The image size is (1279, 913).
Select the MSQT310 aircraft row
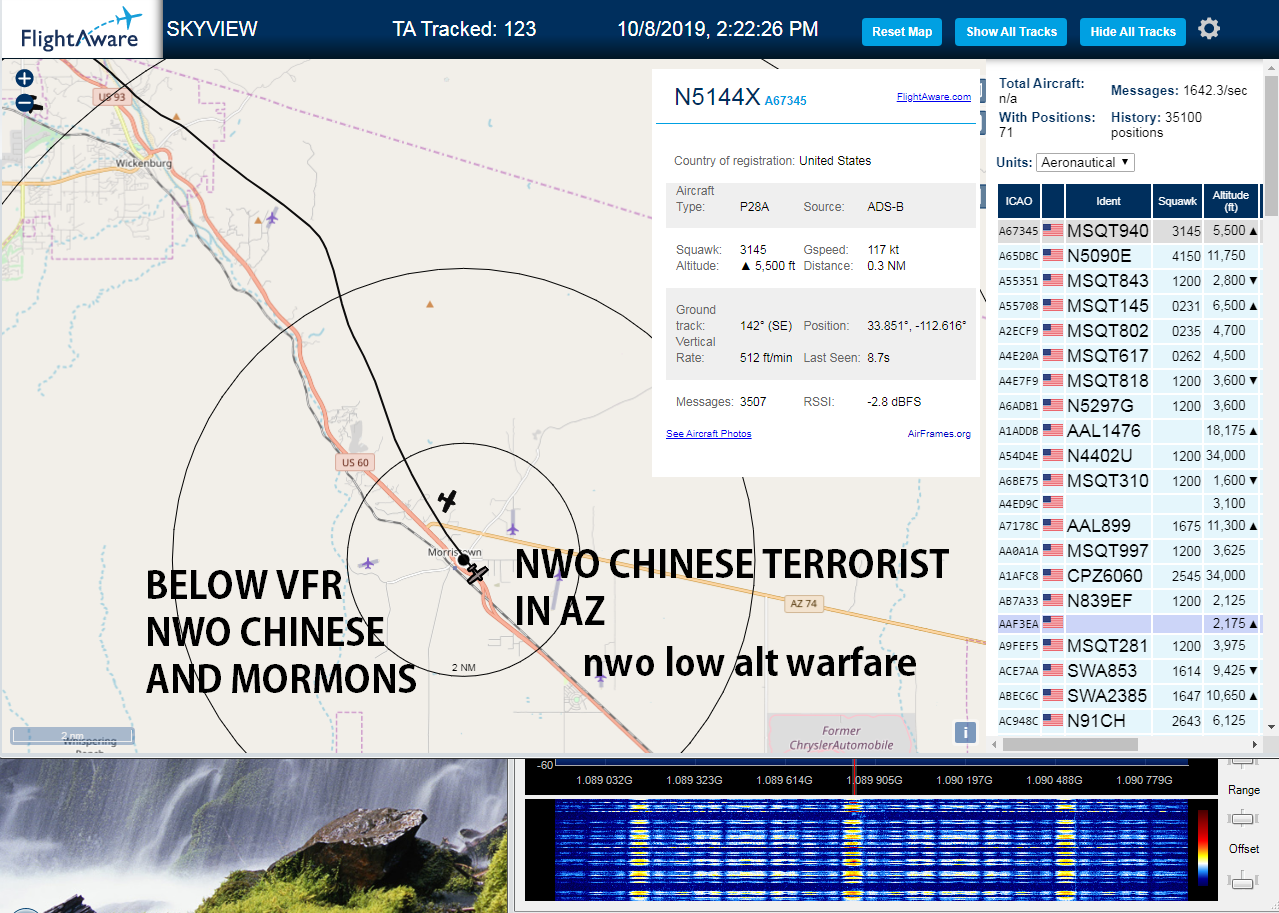pyautogui.click(x=1128, y=481)
